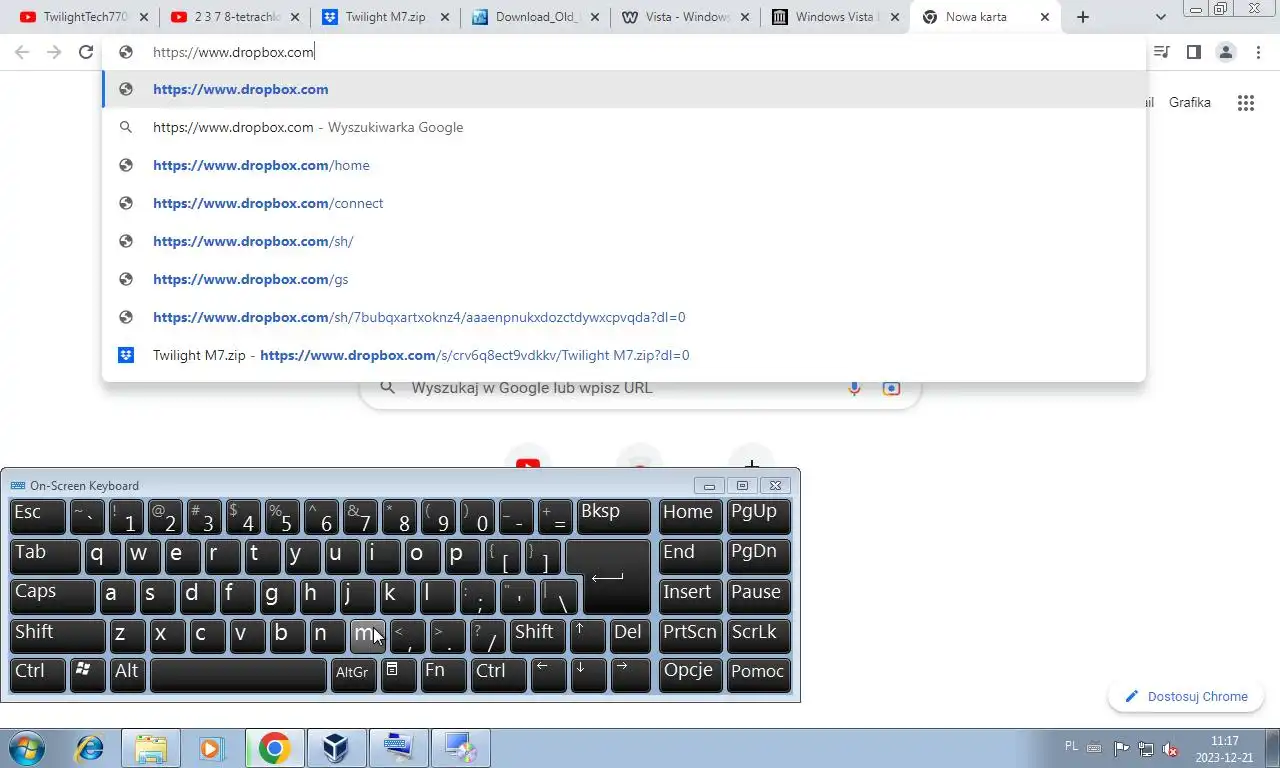This screenshot has height=768, width=1280.
Task: Switch to Windows Vista archive tab
Action: click(835, 17)
